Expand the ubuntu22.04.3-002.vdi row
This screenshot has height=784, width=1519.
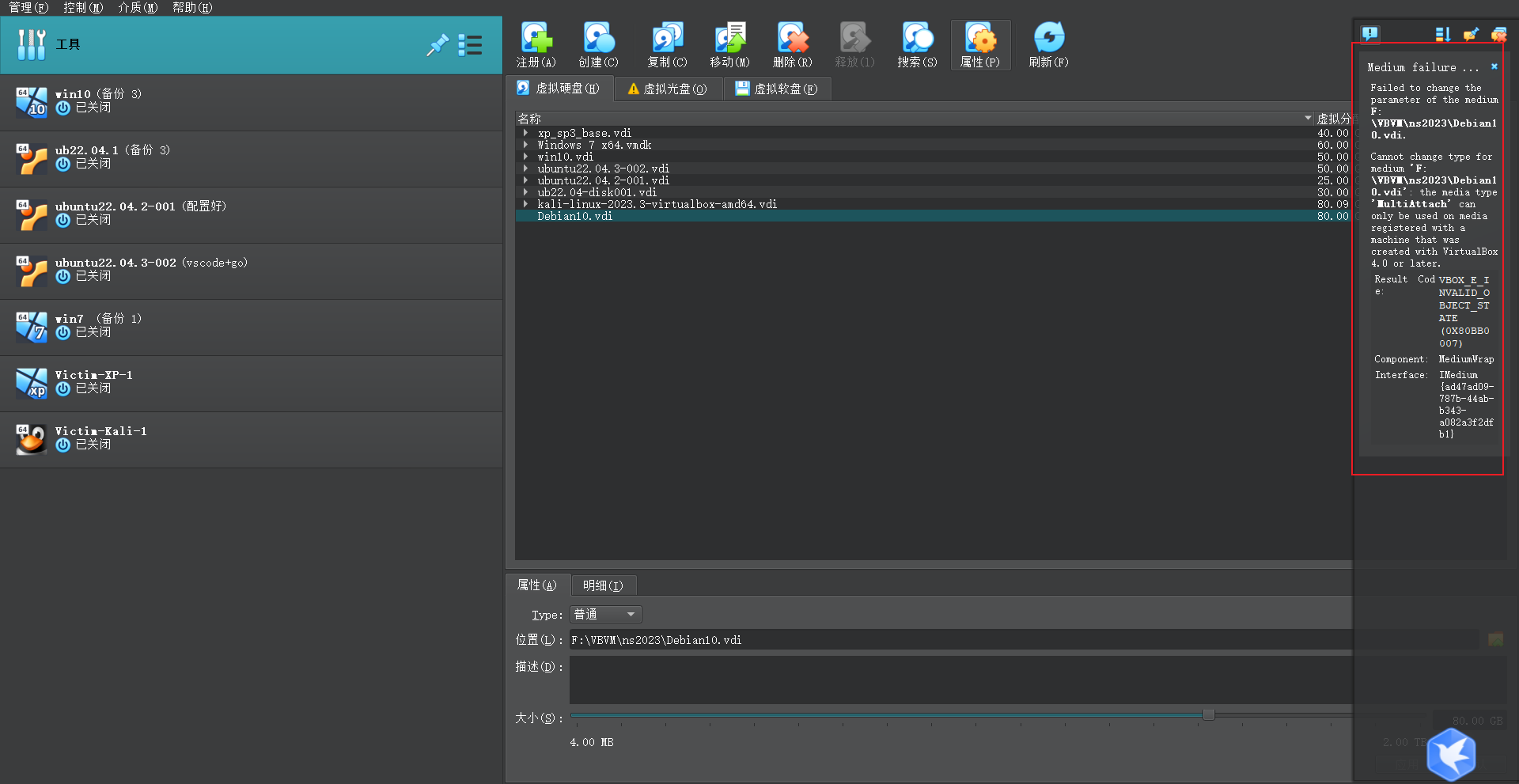click(525, 169)
